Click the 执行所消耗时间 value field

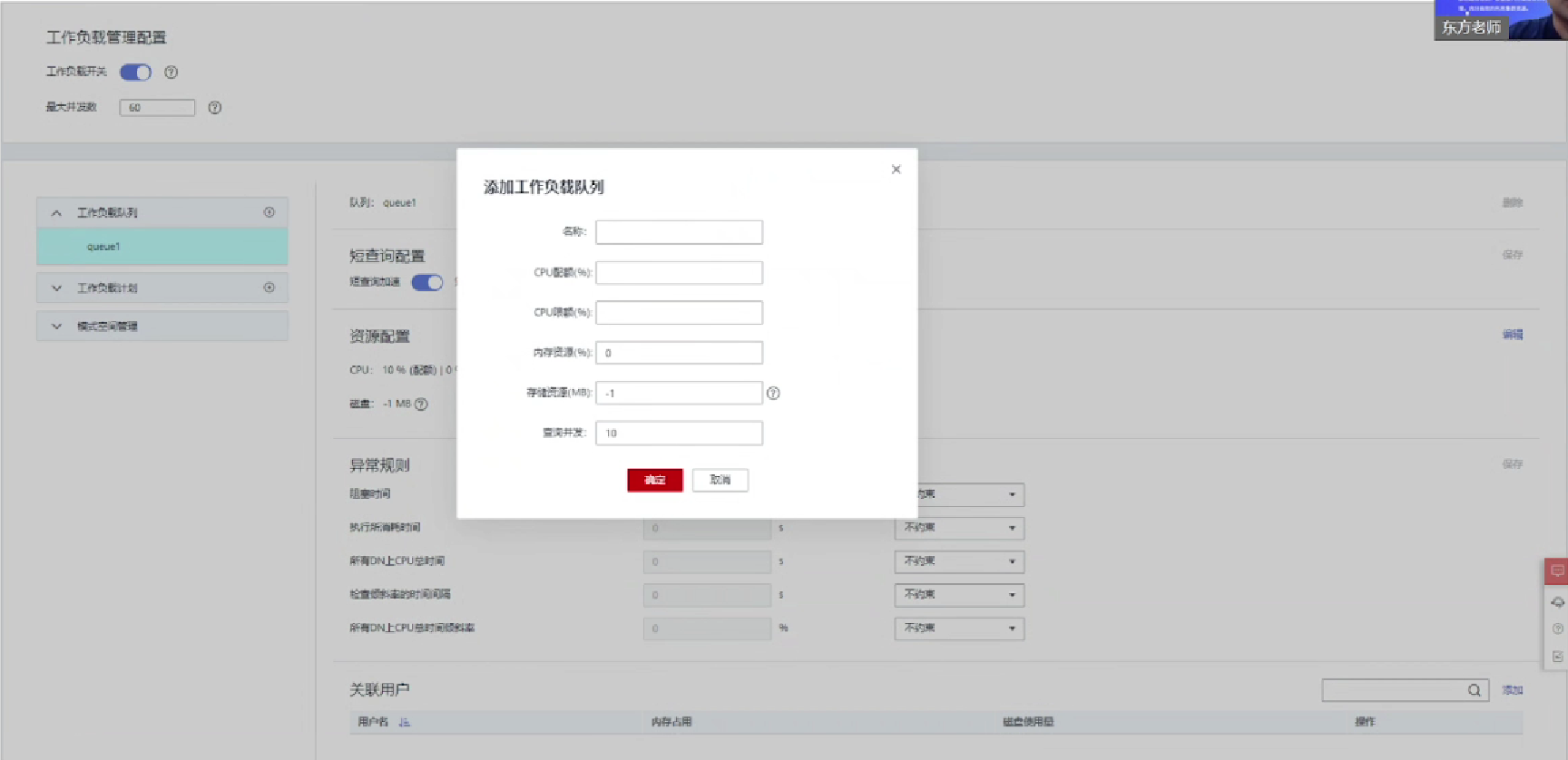[708, 528]
